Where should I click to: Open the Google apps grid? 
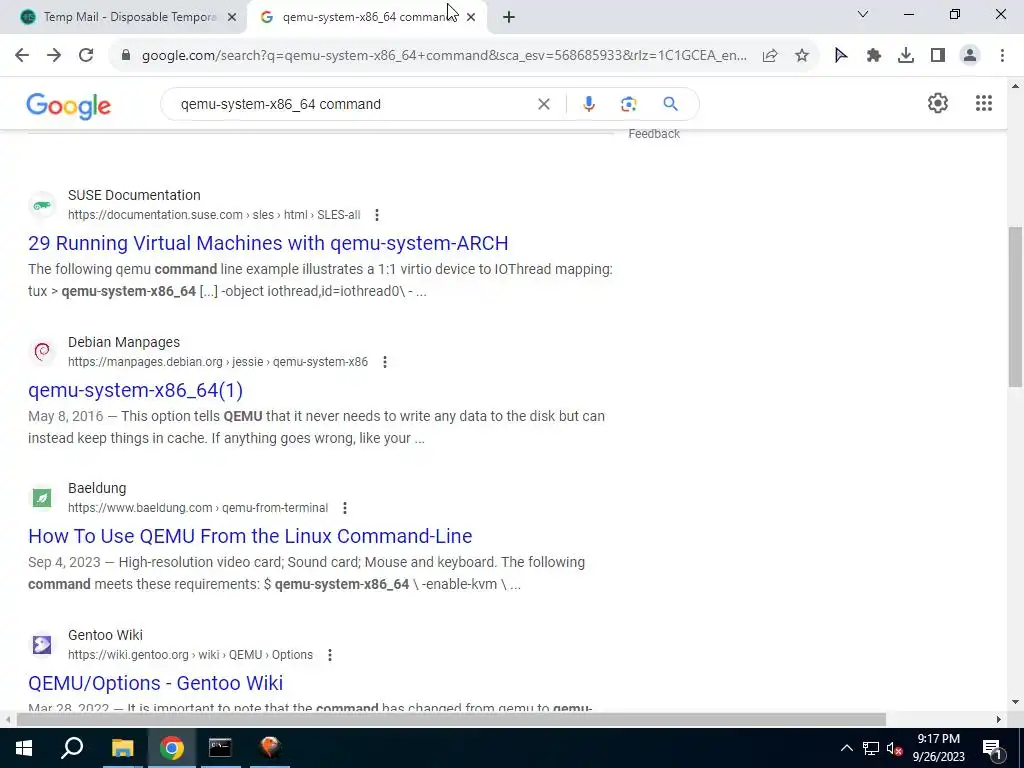coord(984,103)
